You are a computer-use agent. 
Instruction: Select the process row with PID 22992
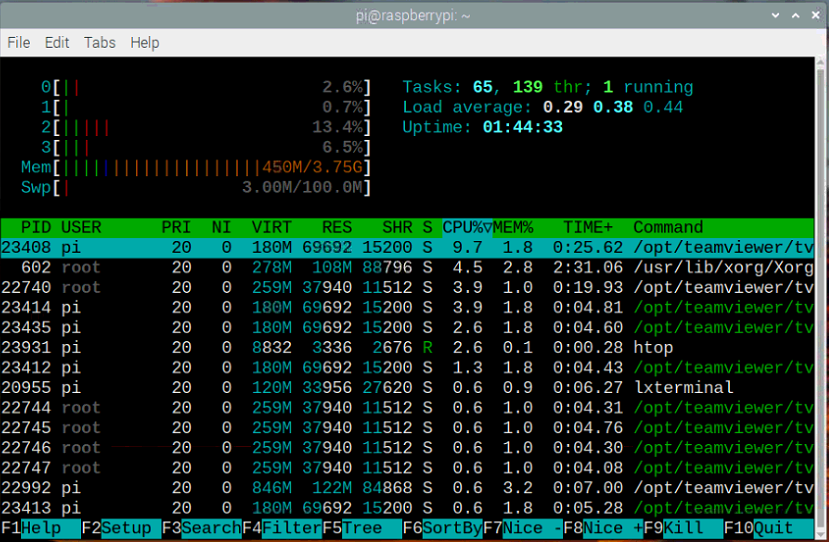tap(407, 488)
